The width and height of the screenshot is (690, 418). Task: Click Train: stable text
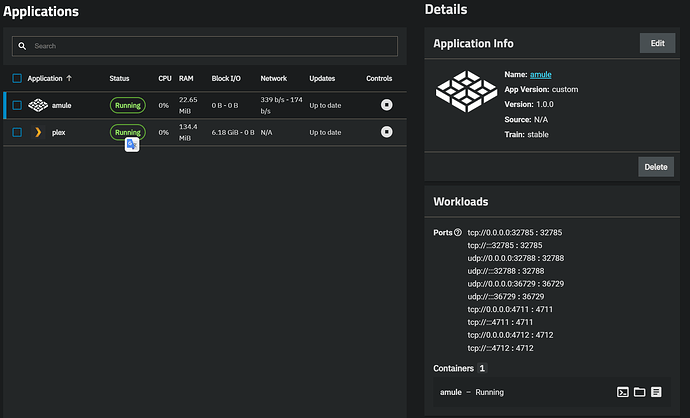[526, 134]
